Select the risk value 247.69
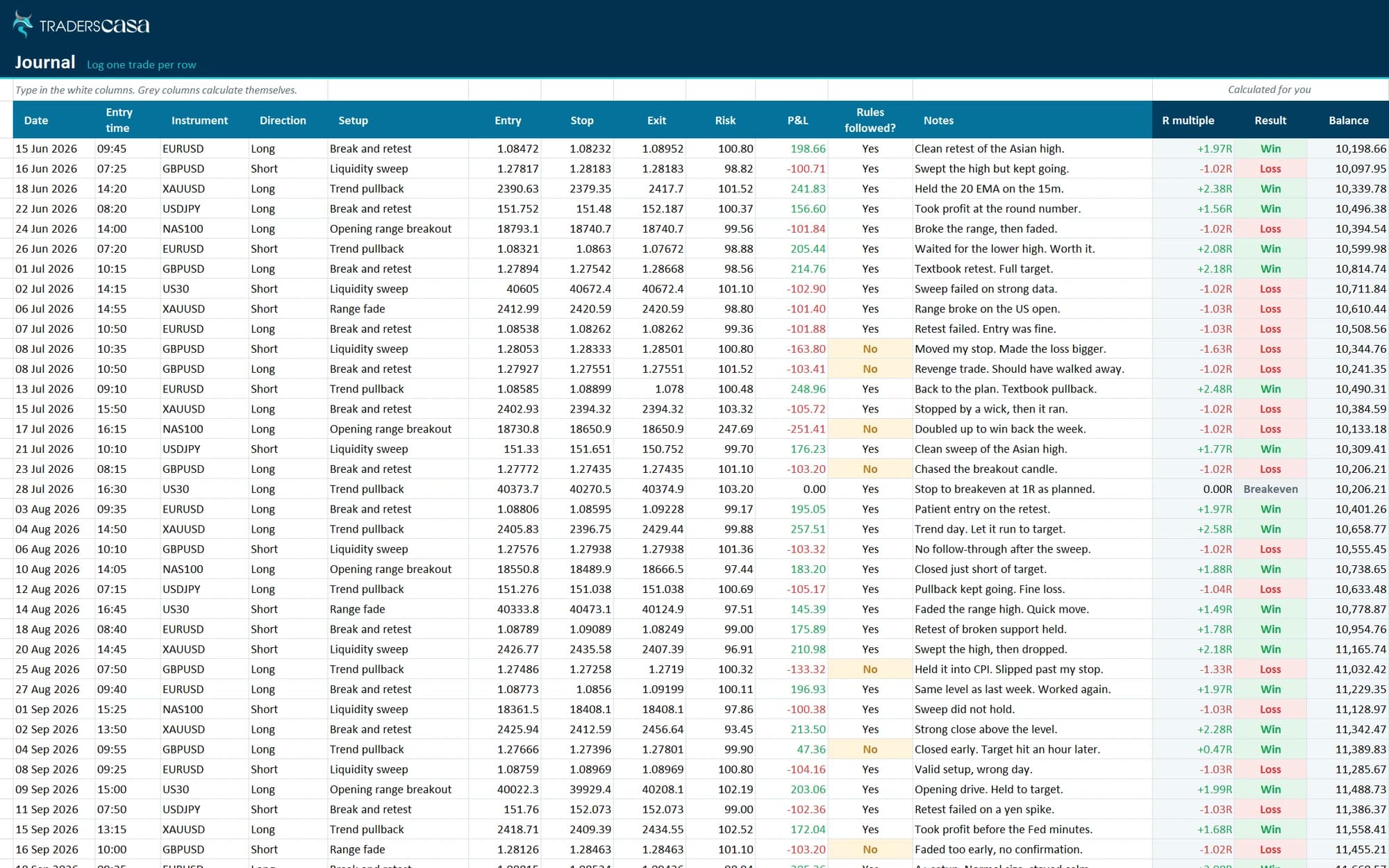The height and width of the screenshot is (868, 1389). click(735, 429)
